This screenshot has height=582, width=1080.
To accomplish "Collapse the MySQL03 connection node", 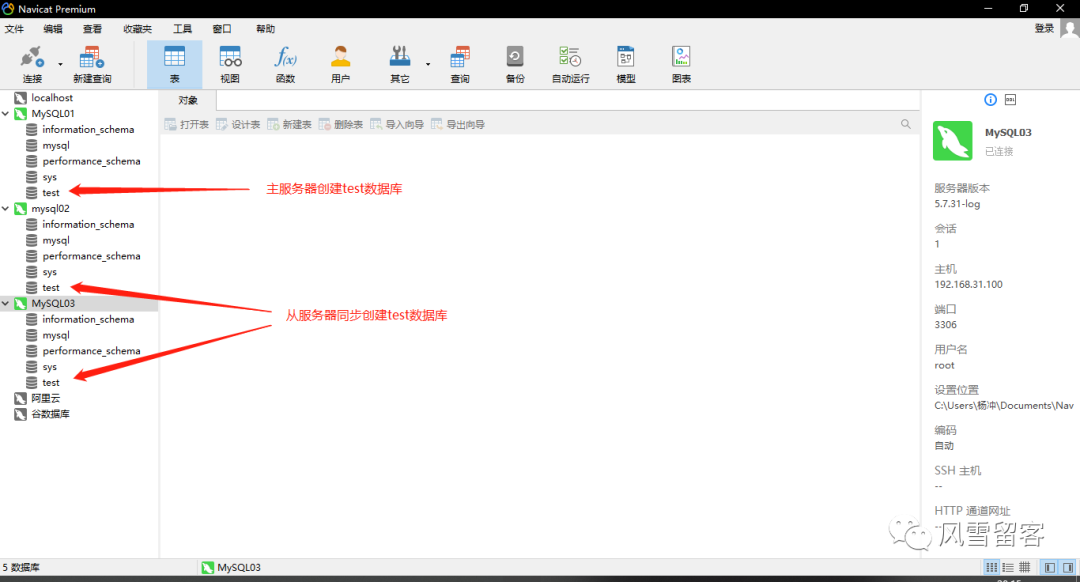I will click(6, 304).
